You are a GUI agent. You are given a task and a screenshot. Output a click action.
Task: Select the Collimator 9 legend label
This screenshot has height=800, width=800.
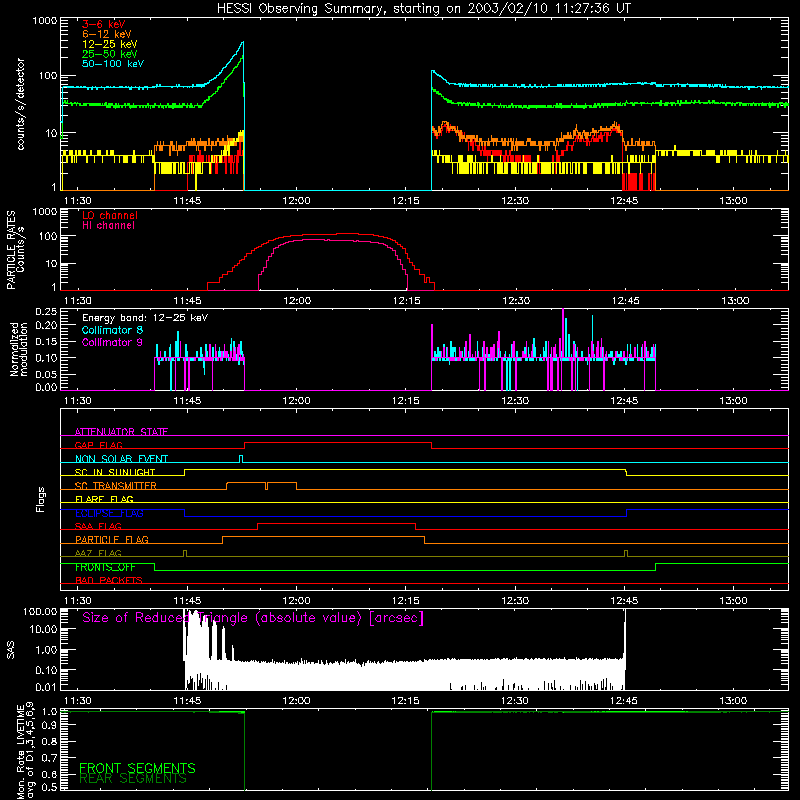coord(112,342)
